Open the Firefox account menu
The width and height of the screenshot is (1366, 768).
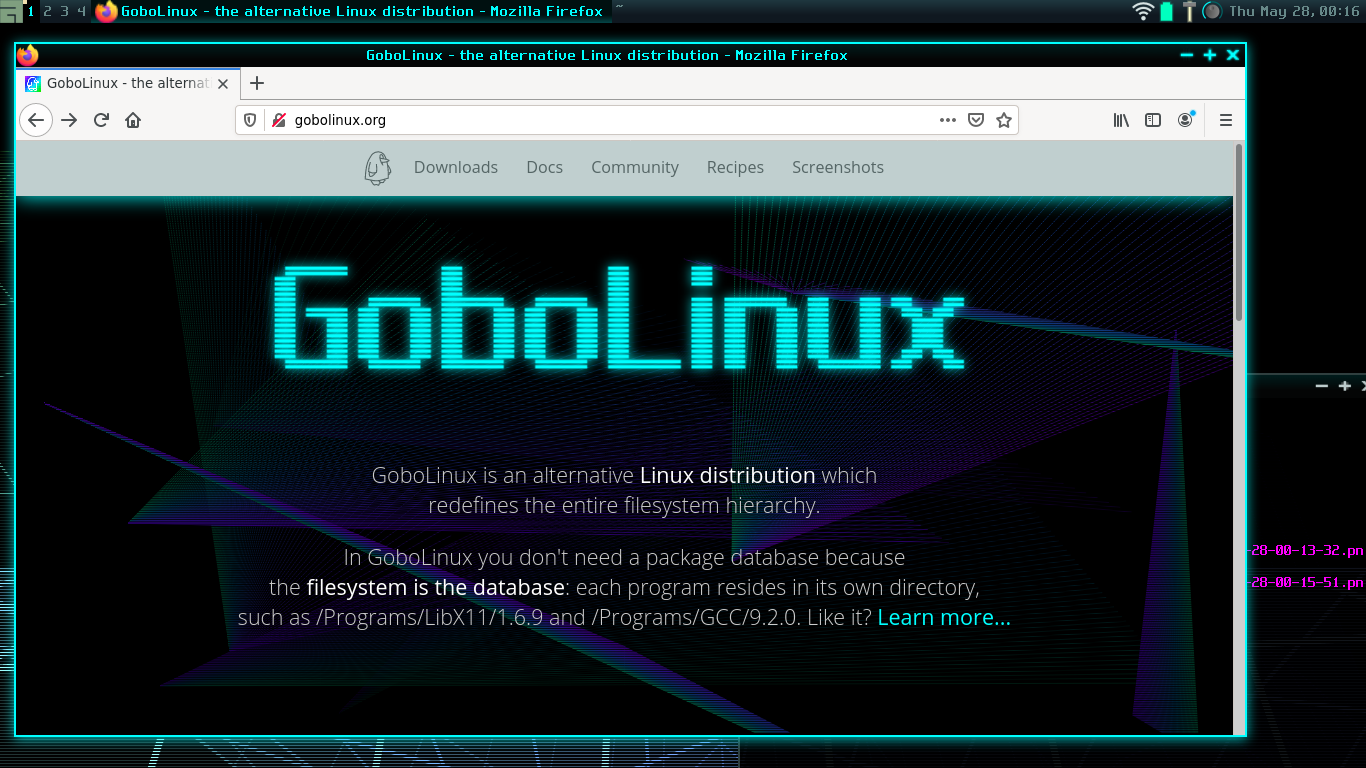1186,119
